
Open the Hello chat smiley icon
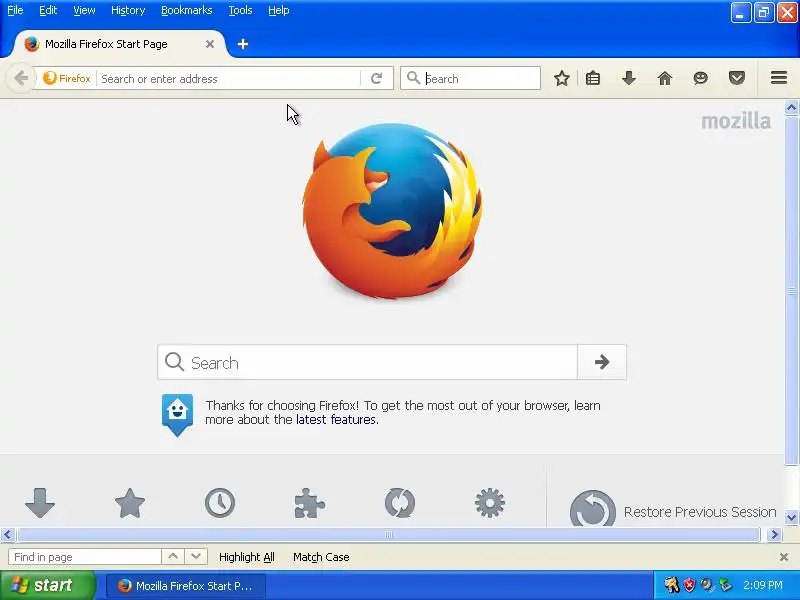tap(701, 78)
